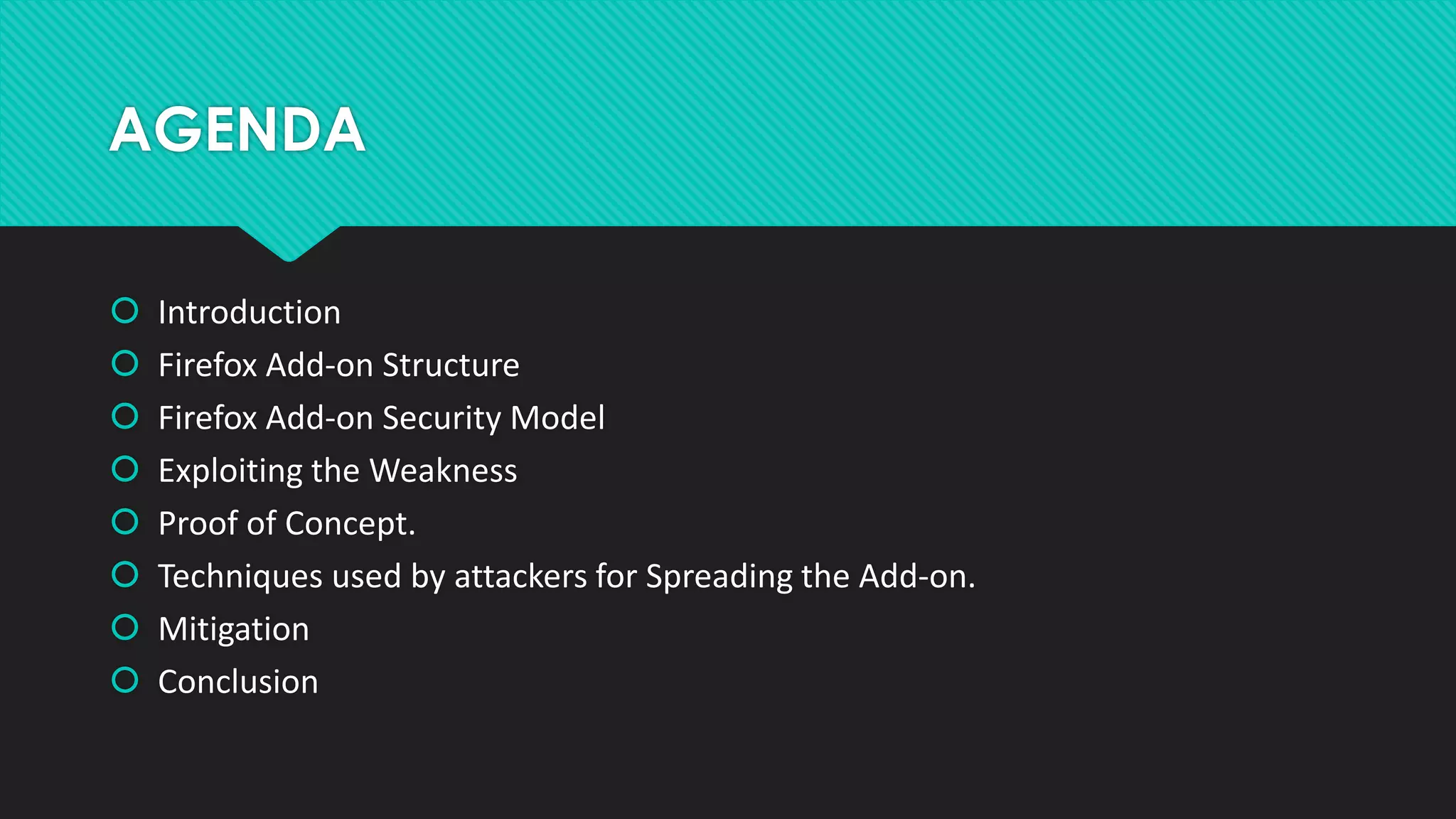Image resolution: width=1456 pixels, height=819 pixels.
Task: Click the bullet circle beside Mitigation
Action: 125,627
